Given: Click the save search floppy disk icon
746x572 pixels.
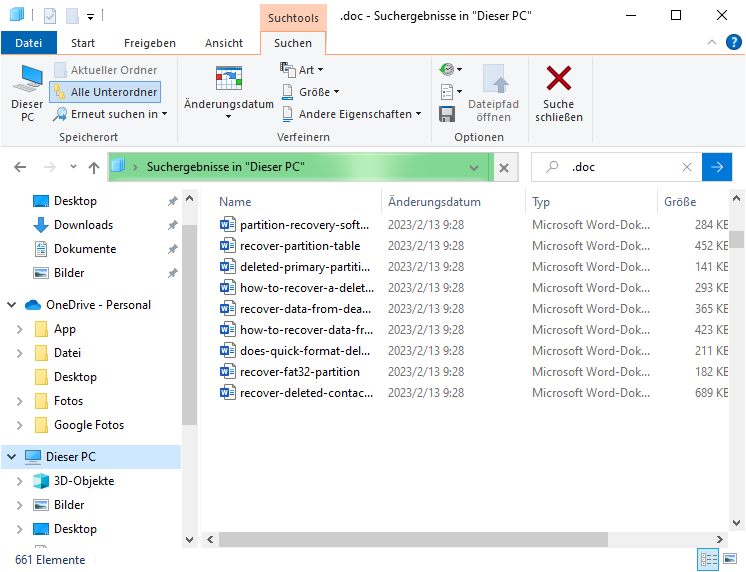Looking at the screenshot, I should pos(447,114).
